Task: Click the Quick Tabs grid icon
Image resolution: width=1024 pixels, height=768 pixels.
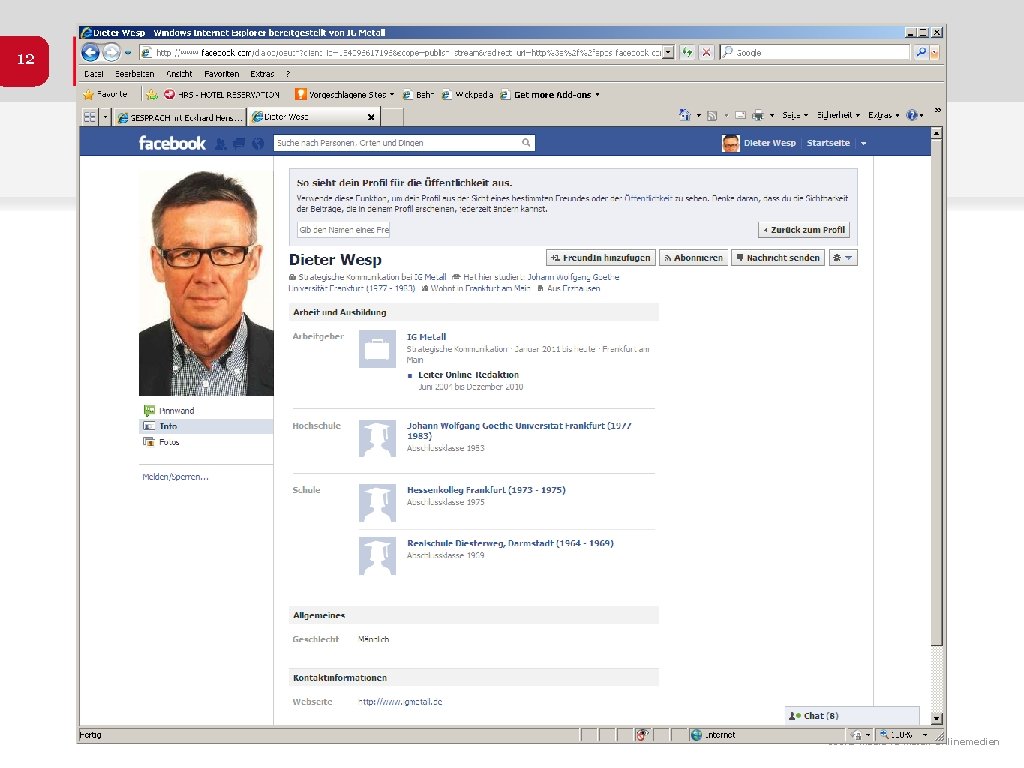Action: [x=89, y=117]
